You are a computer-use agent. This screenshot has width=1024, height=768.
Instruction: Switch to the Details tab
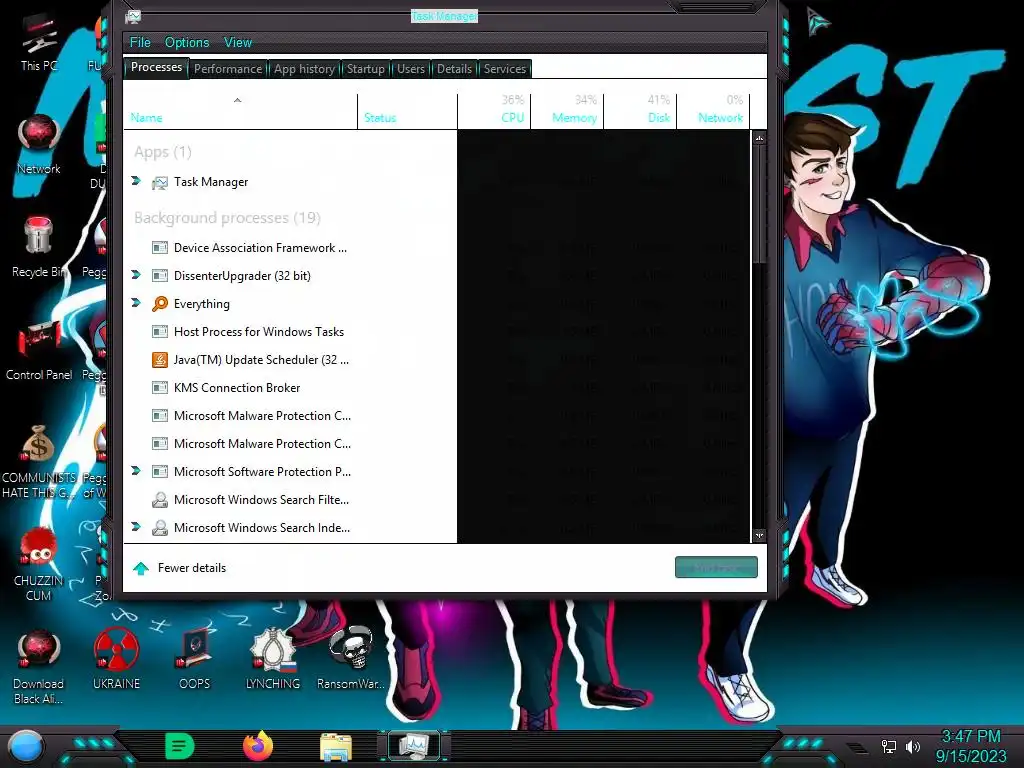tap(455, 69)
